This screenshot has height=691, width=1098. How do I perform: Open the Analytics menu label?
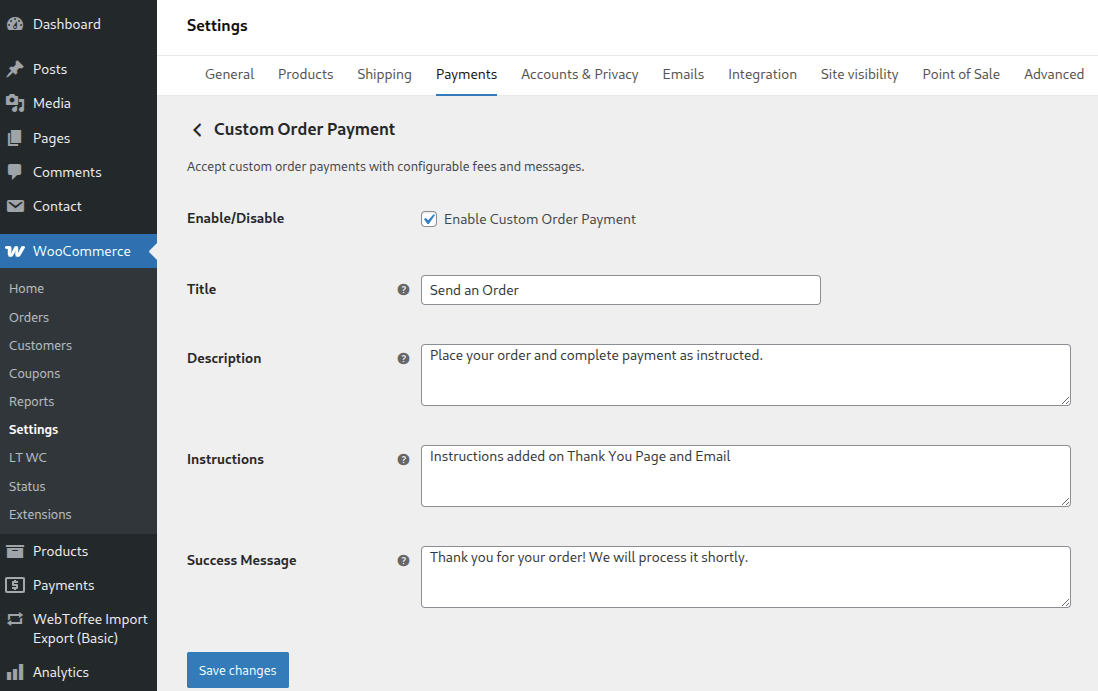pyautogui.click(x=61, y=673)
